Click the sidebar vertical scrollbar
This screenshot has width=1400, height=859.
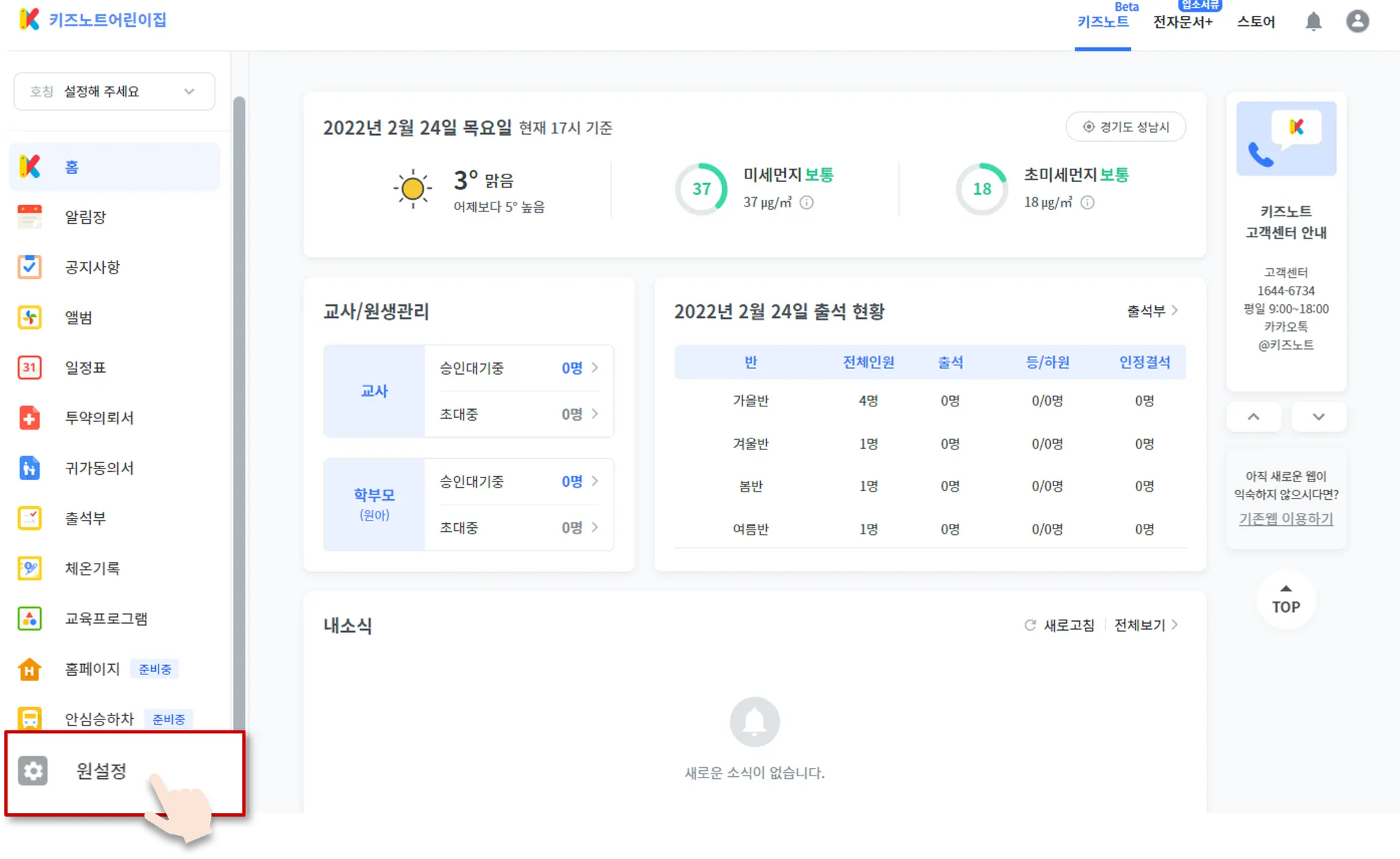[239, 410]
